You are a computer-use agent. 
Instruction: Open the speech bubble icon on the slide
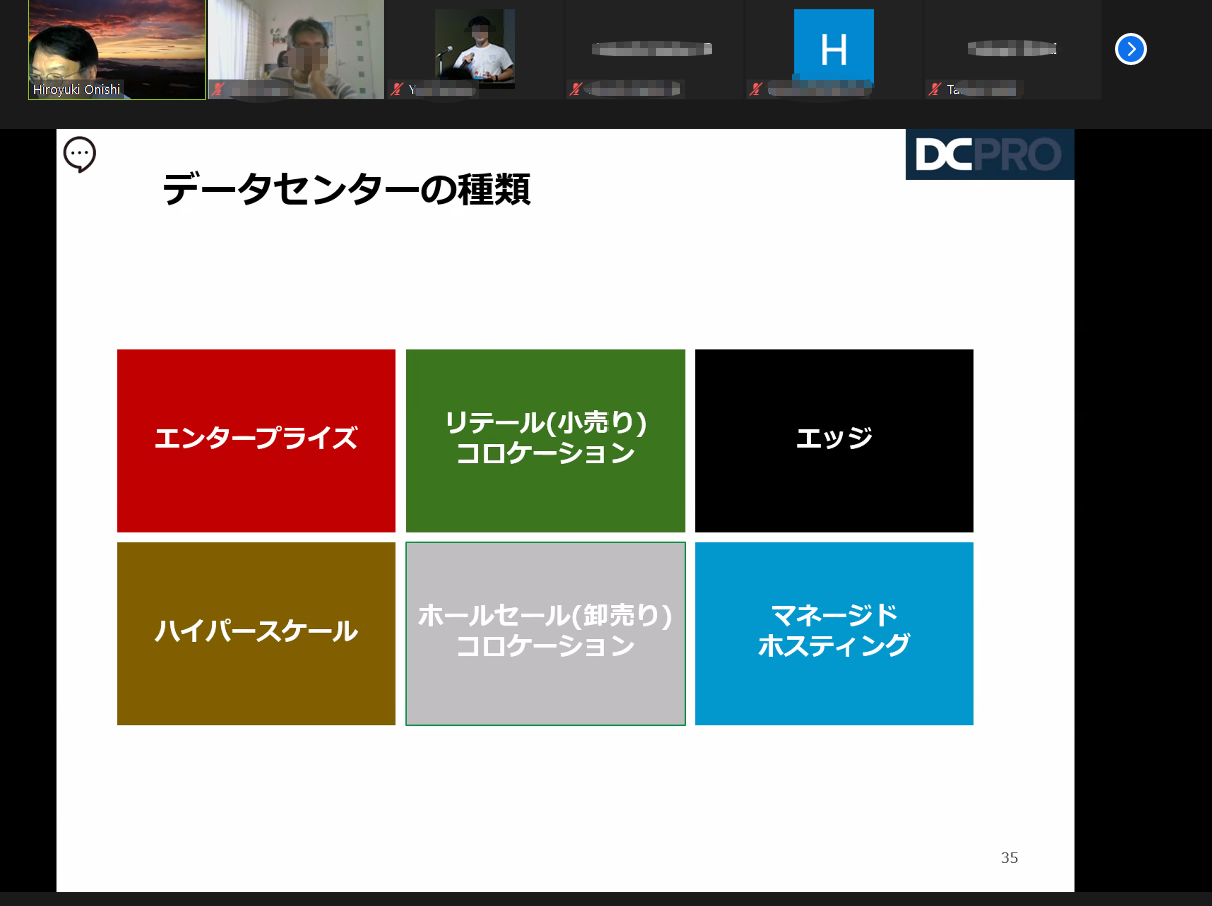[x=79, y=155]
